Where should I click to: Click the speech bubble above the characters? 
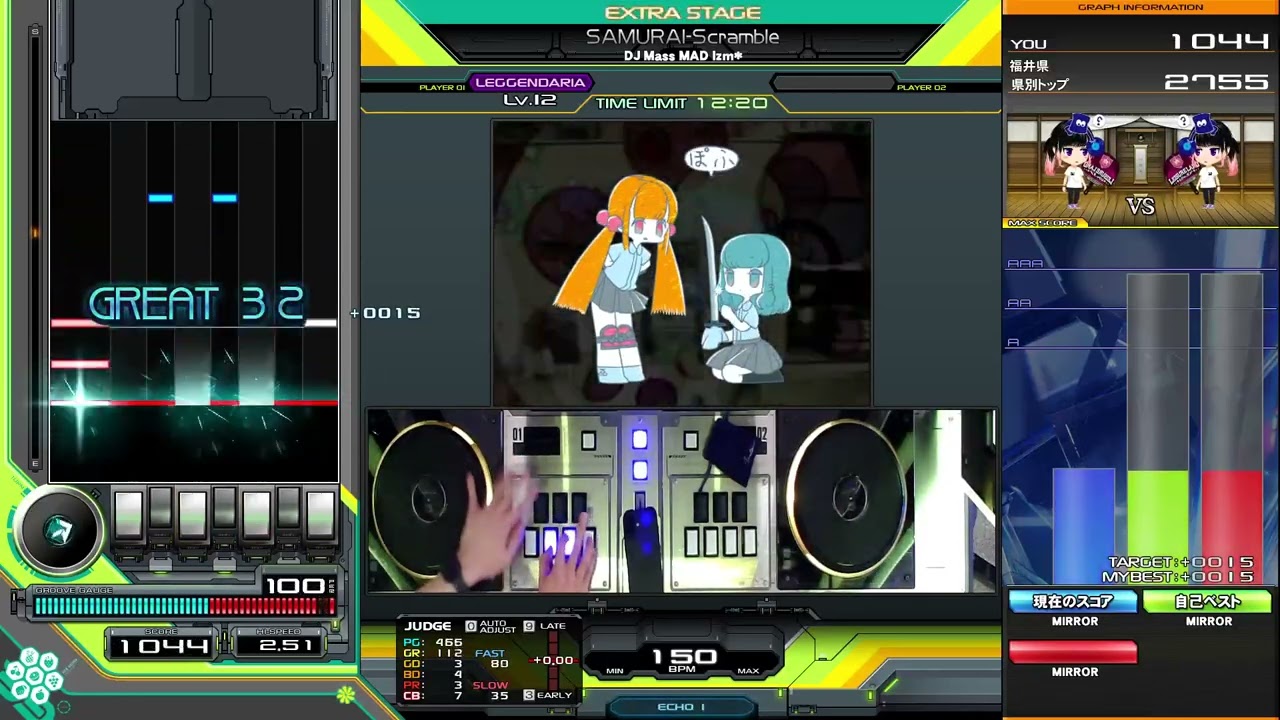click(x=711, y=159)
